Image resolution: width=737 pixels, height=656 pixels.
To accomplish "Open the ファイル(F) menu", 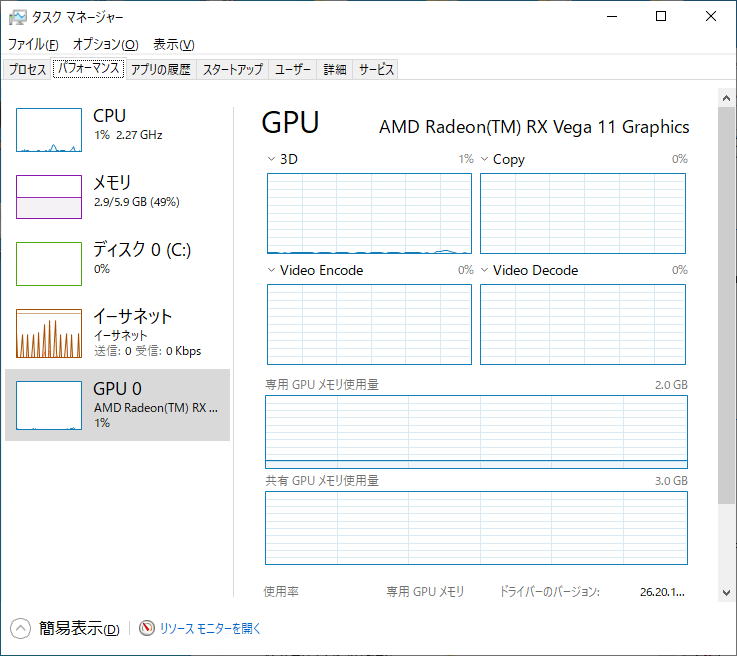I will tap(33, 45).
